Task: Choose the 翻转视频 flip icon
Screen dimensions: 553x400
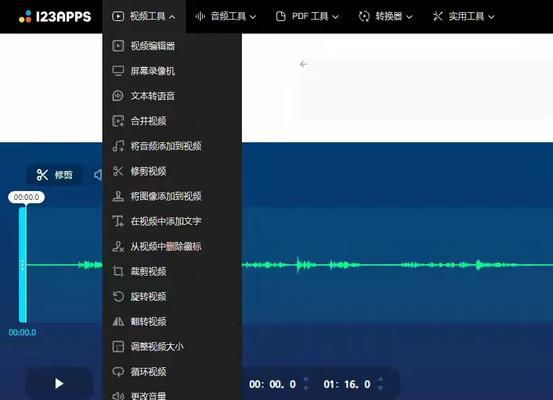Action: pos(118,321)
